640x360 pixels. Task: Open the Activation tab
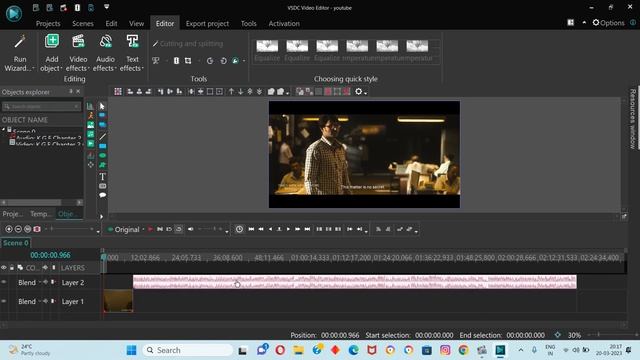click(x=284, y=23)
